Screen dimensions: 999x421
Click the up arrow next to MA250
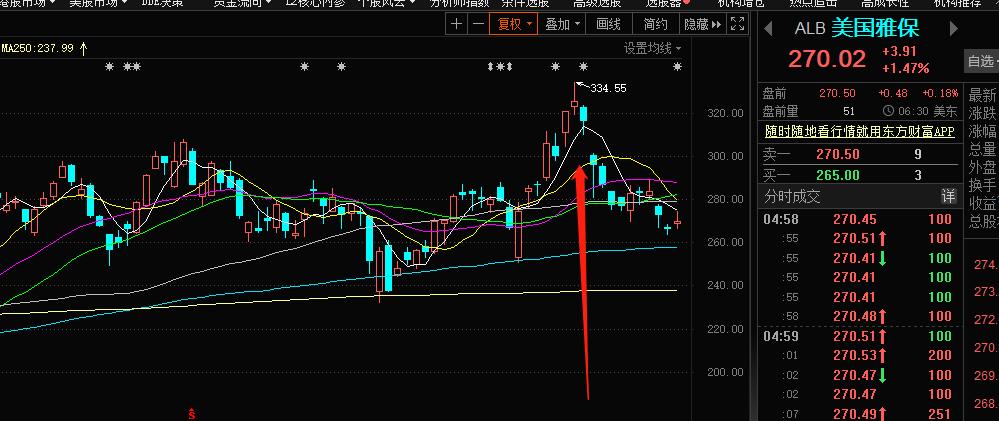pos(83,48)
